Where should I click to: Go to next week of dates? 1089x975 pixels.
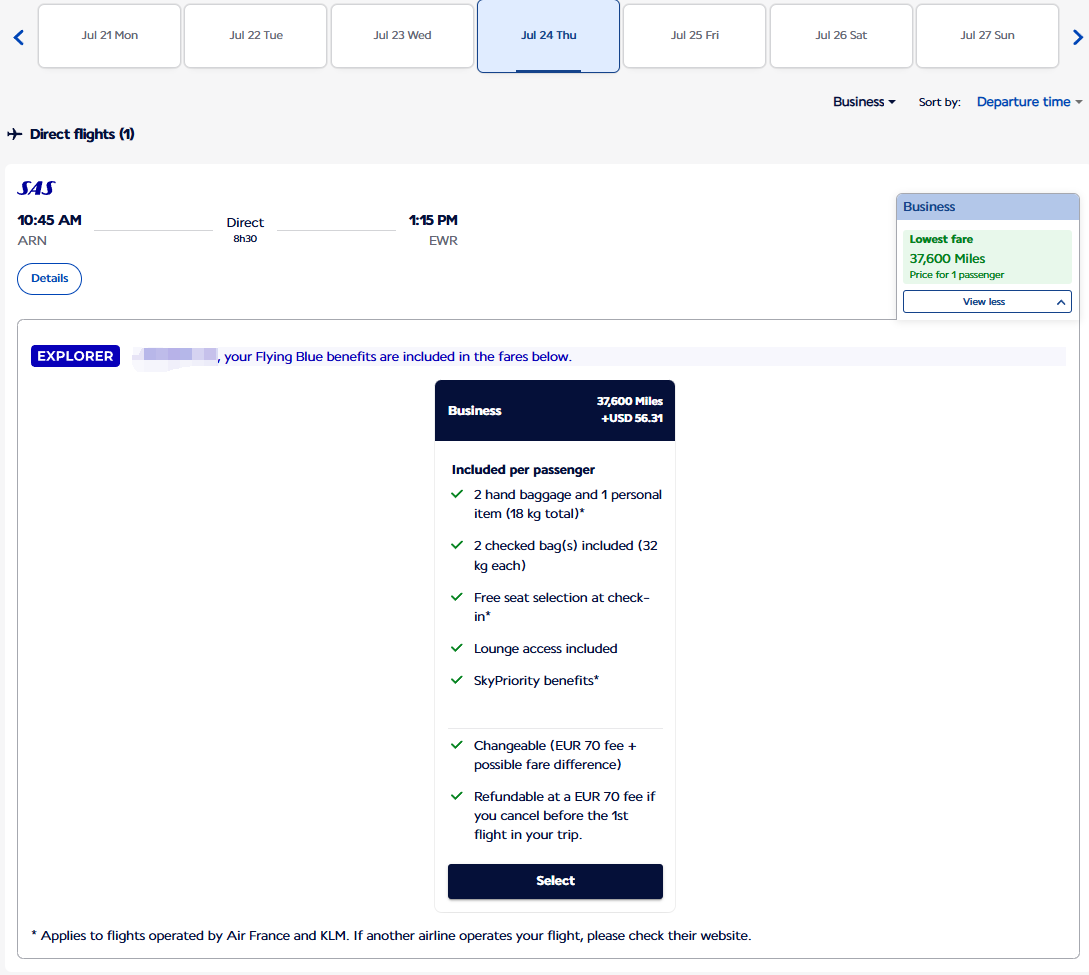click(x=1077, y=38)
